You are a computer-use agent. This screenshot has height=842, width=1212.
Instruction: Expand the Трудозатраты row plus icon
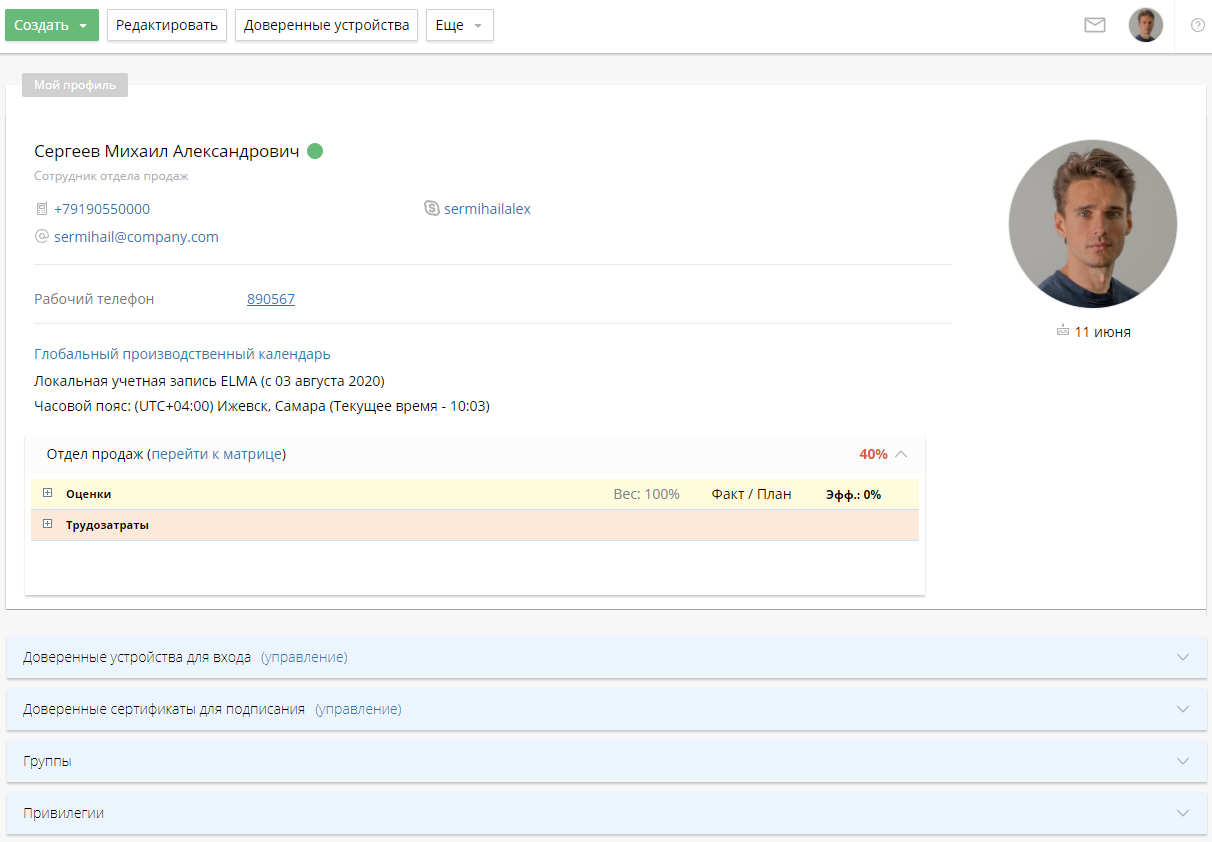click(47, 524)
